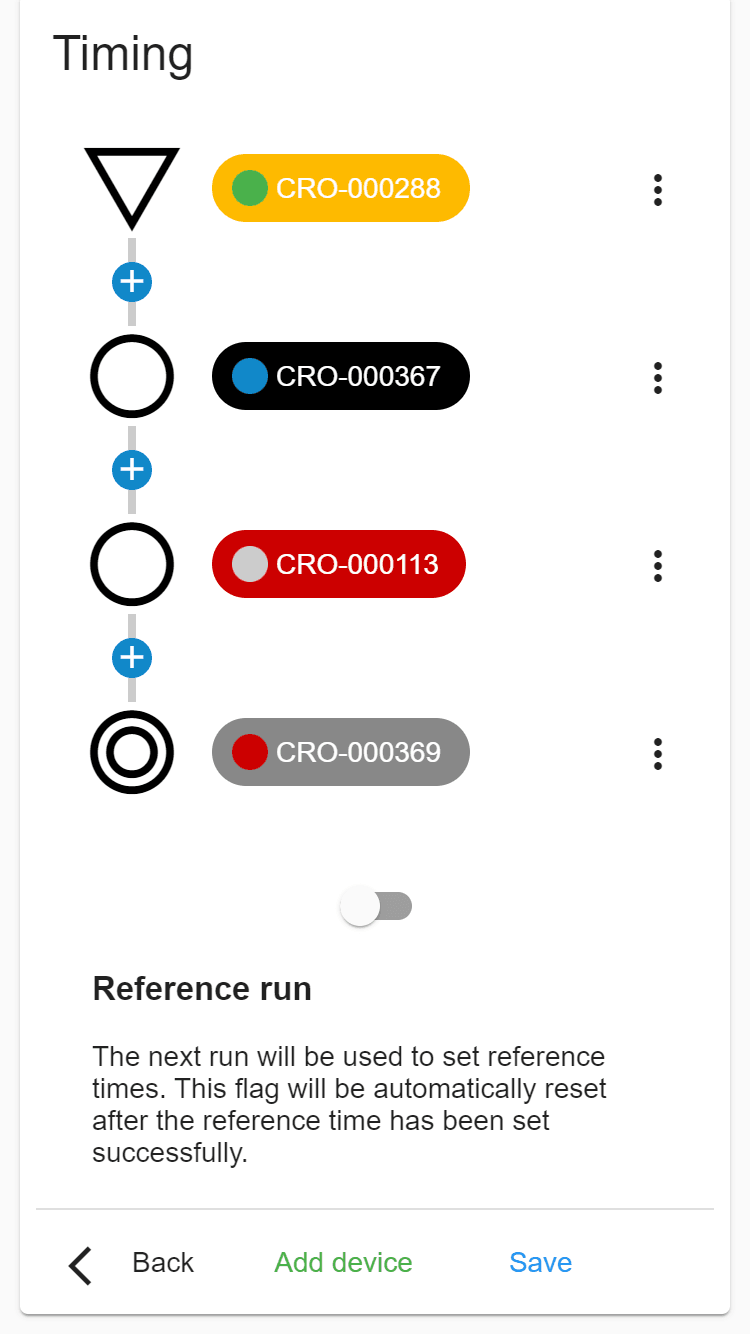Open three-dot menu for CRO-000113
The image size is (750, 1334).
pos(657,565)
